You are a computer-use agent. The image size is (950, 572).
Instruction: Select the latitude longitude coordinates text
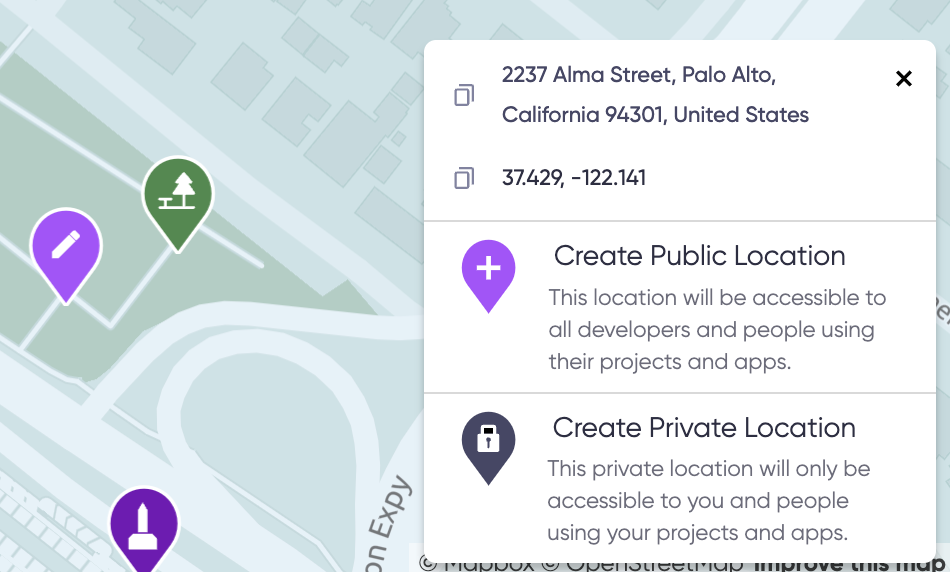(x=574, y=178)
